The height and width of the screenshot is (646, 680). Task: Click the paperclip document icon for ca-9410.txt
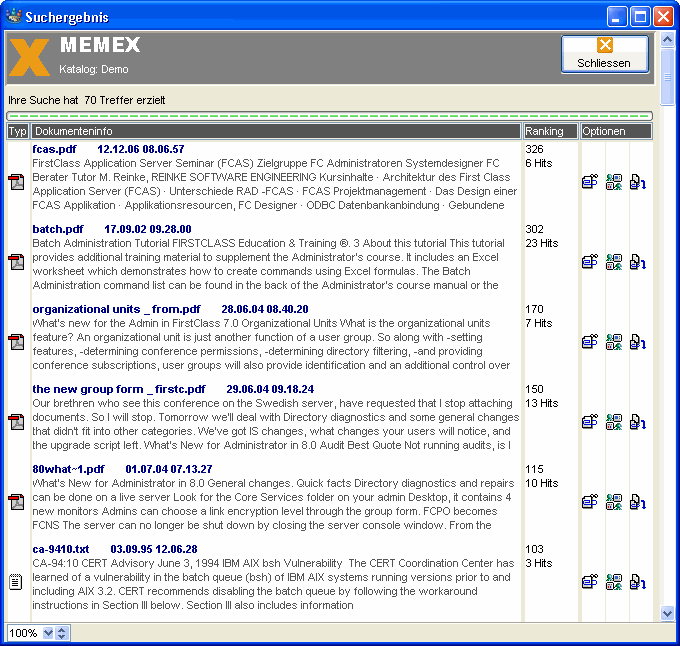tap(590, 582)
